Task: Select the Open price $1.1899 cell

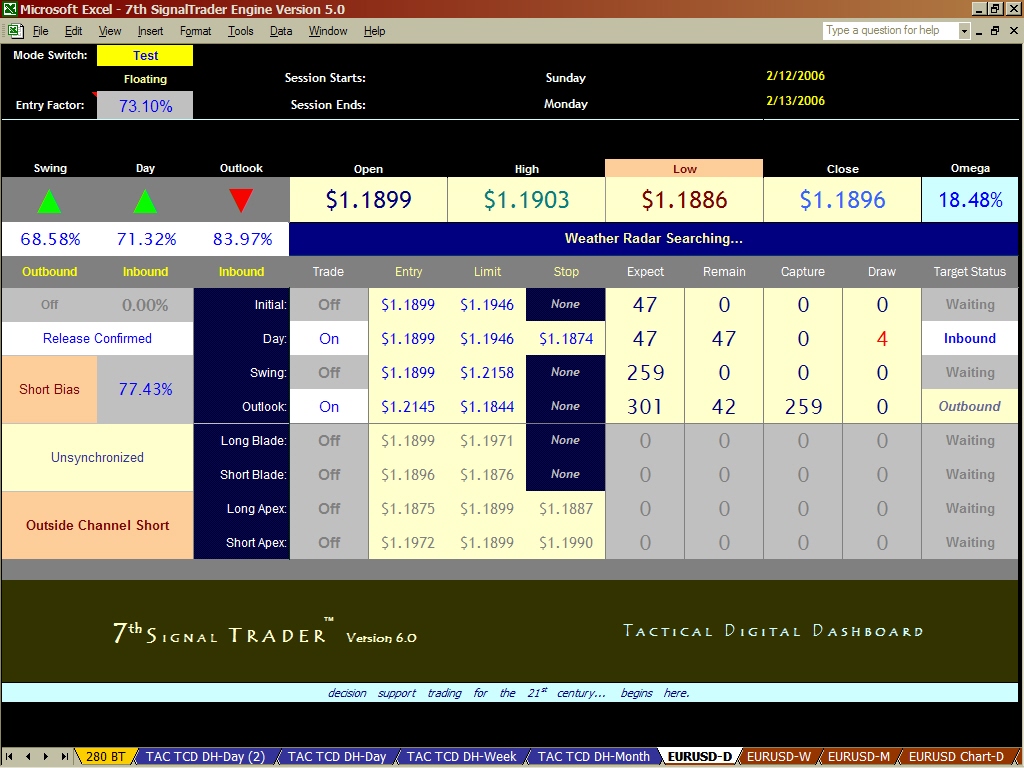Action: tap(368, 199)
